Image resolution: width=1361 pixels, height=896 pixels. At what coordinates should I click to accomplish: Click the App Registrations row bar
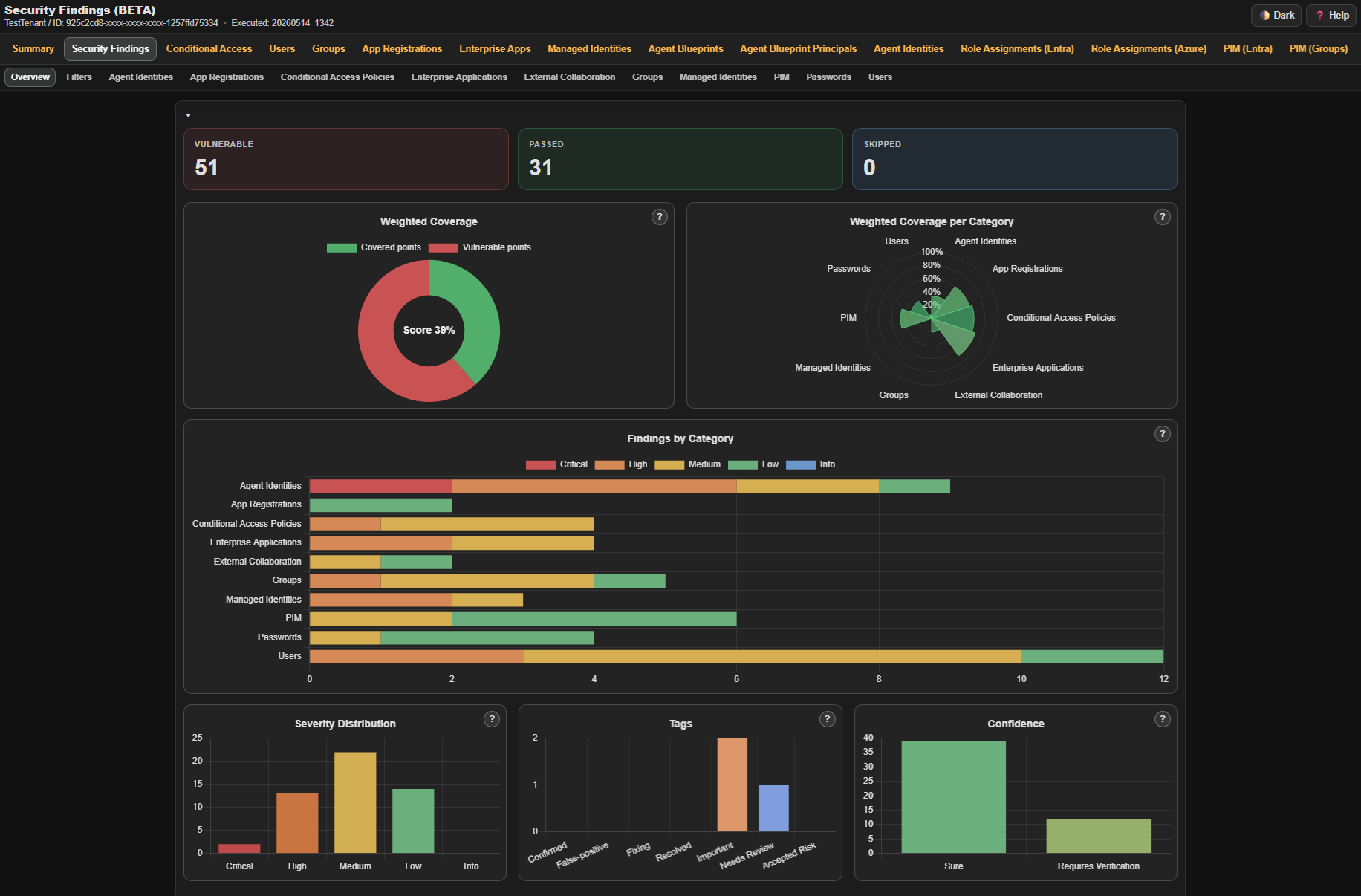381,505
